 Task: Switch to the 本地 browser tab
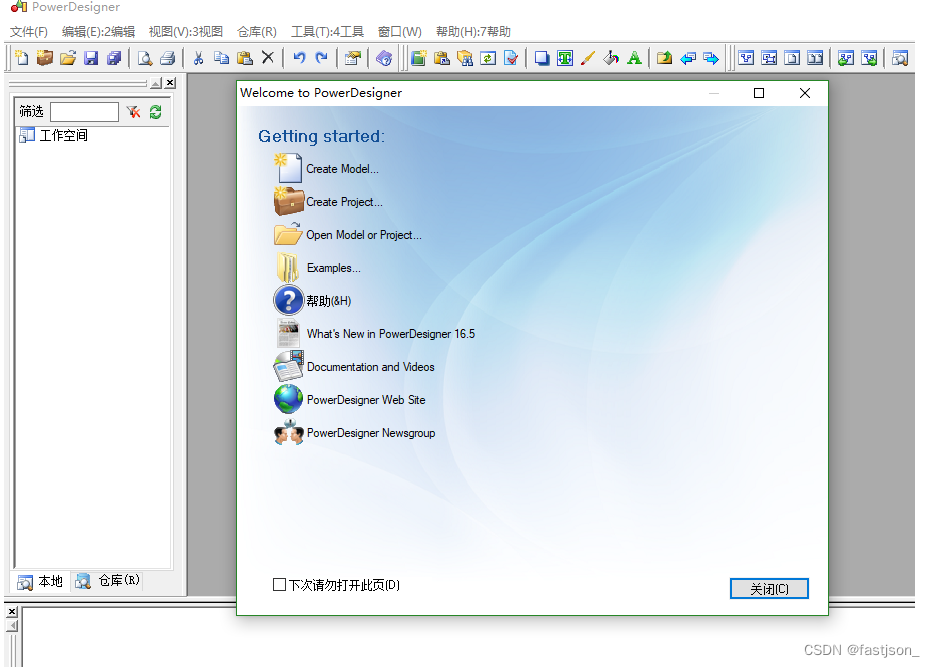pos(40,581)
